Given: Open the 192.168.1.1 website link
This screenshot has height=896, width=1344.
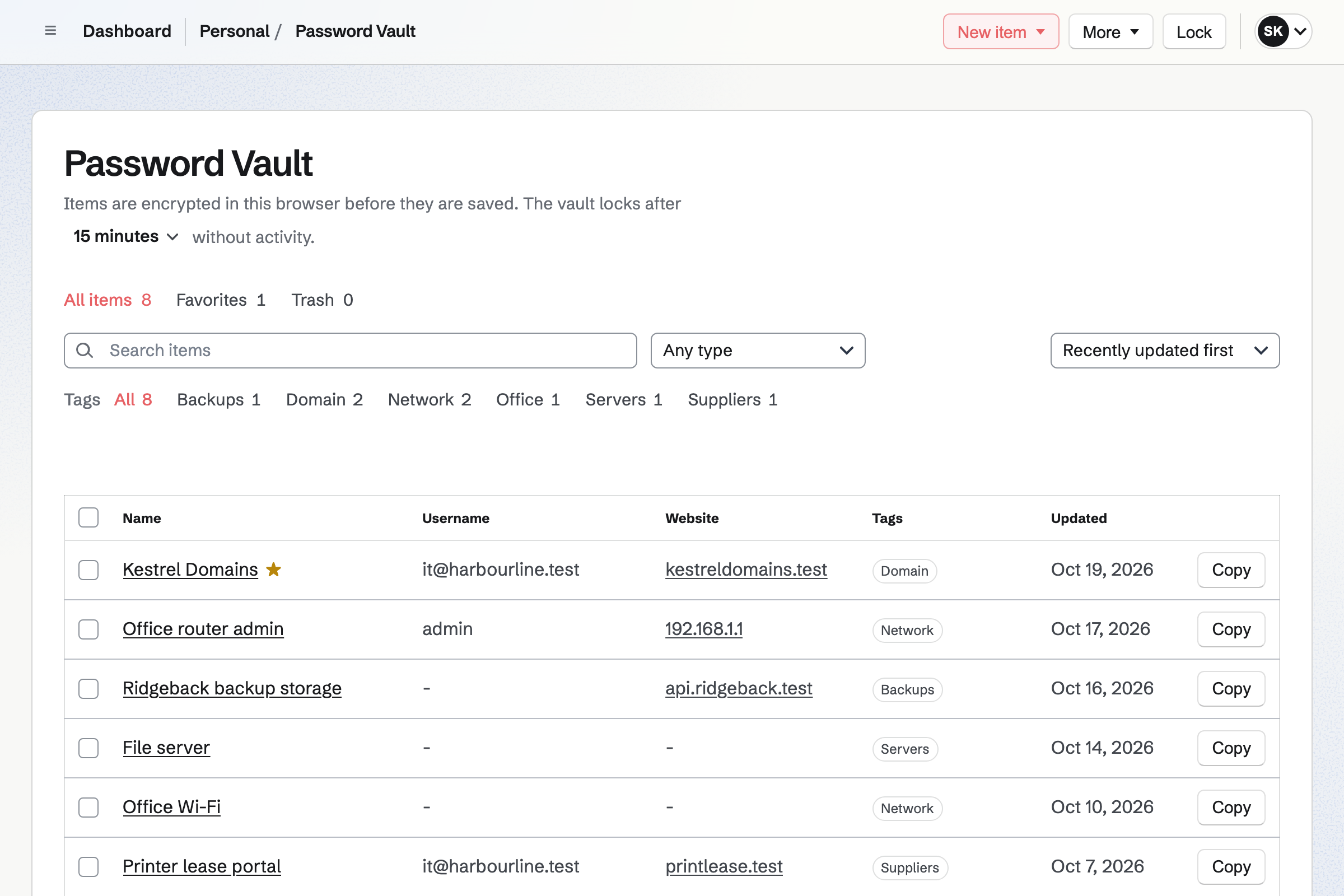Looking at the screenshot, I should point(703,629).
